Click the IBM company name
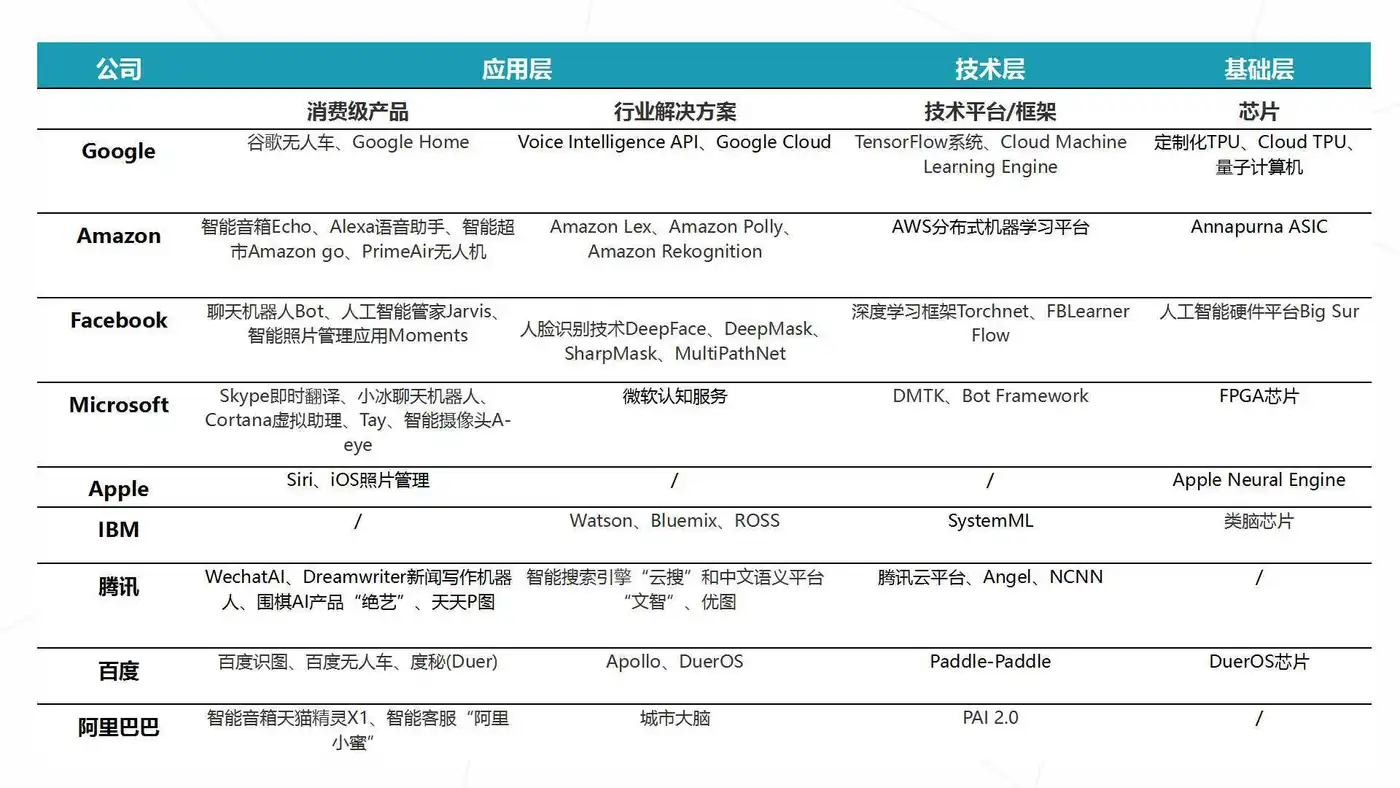The image size is (1400, 788). (118, 529)
